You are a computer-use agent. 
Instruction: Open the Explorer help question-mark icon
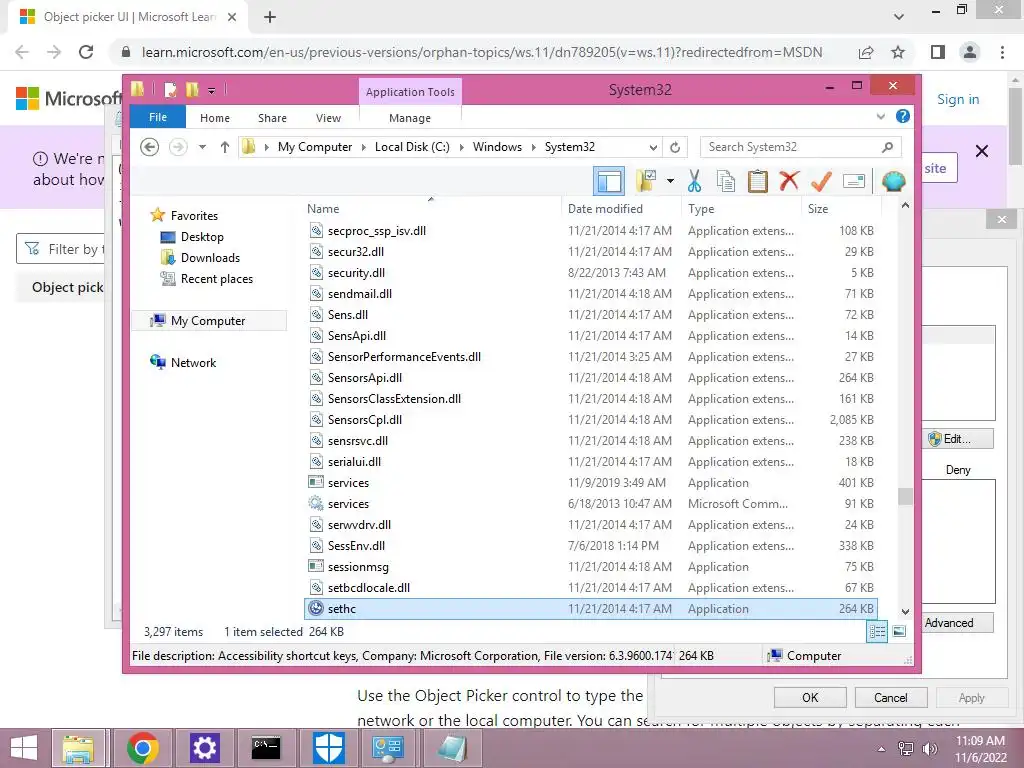903,116
